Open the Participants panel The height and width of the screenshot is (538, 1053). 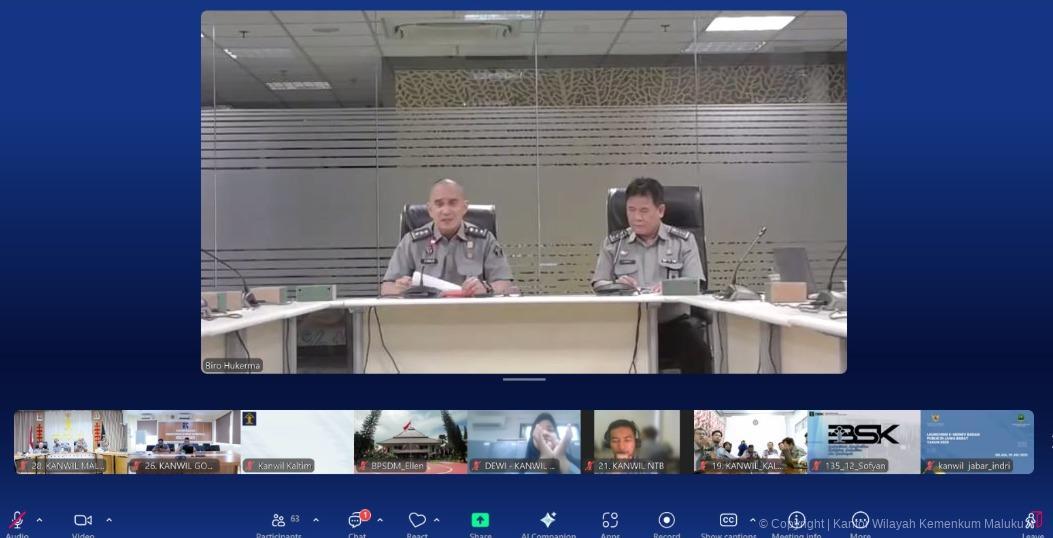coord(279,521)
